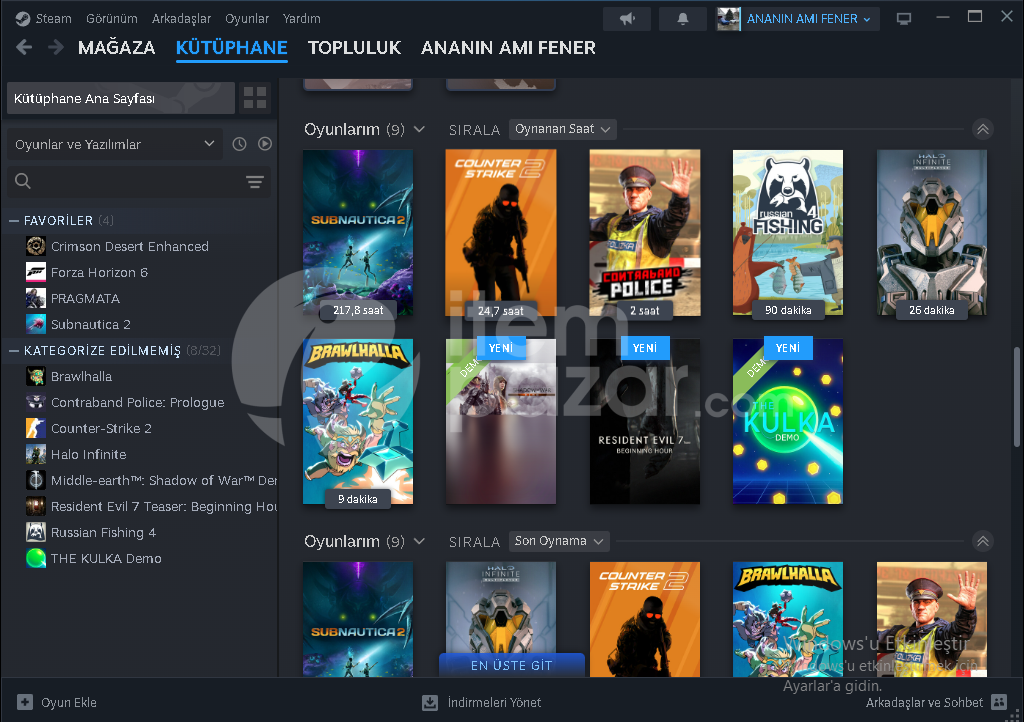The image size is (1024, 722).
Task: Go back with the left arrow
Action: [x=24, y=47]
